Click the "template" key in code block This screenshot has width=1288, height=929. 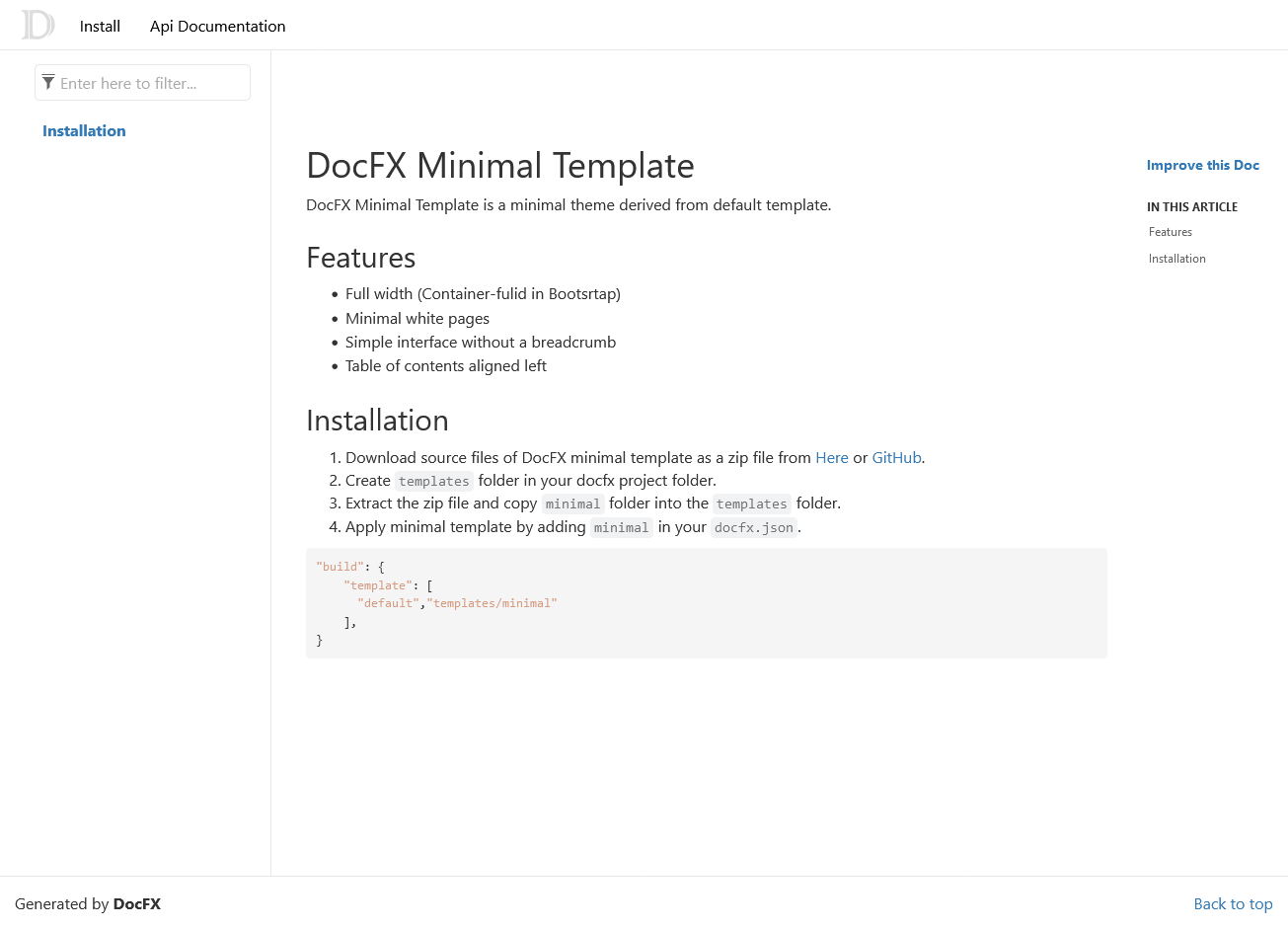click(x=378, y=585)
